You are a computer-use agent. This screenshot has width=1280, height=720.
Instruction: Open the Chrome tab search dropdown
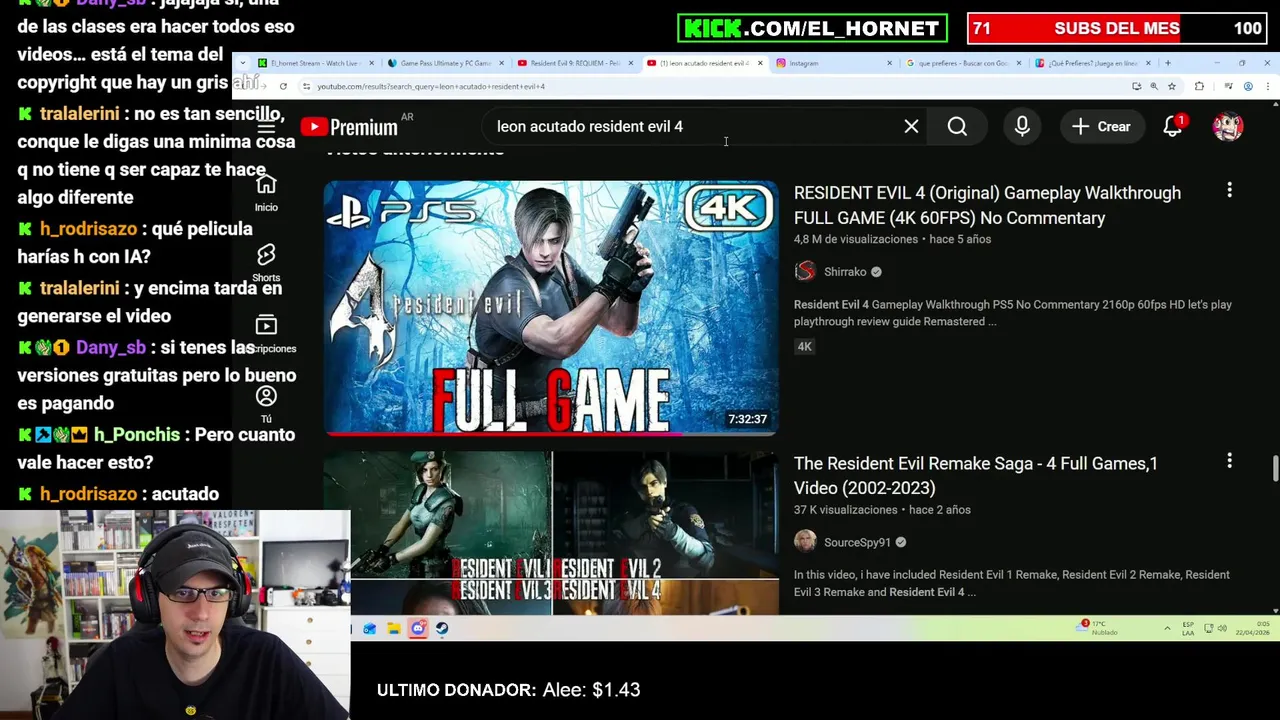click(243, 63)
